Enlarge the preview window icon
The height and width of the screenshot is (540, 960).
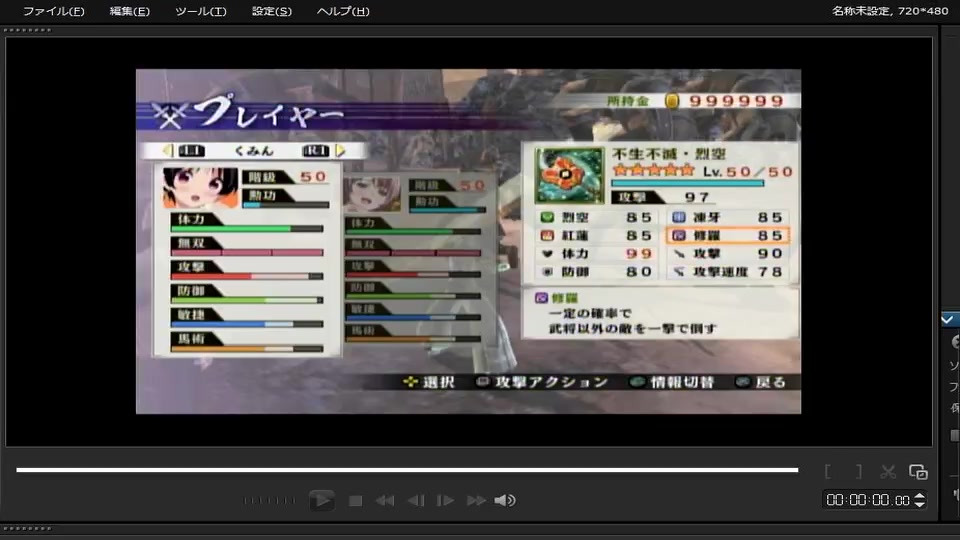918,471
